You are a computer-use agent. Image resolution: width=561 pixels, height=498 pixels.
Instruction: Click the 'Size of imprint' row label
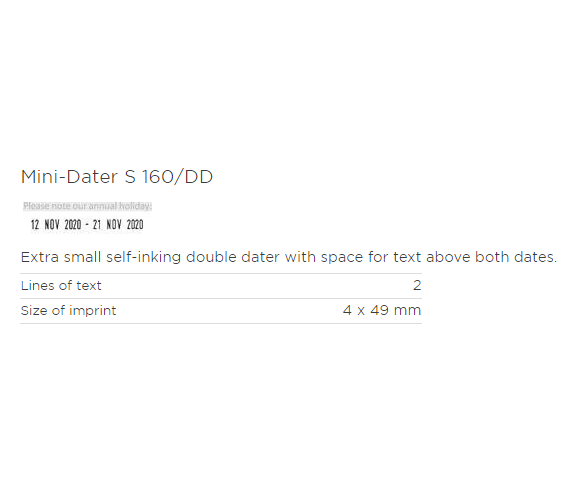pyautogui.click(x=68, y=311)
